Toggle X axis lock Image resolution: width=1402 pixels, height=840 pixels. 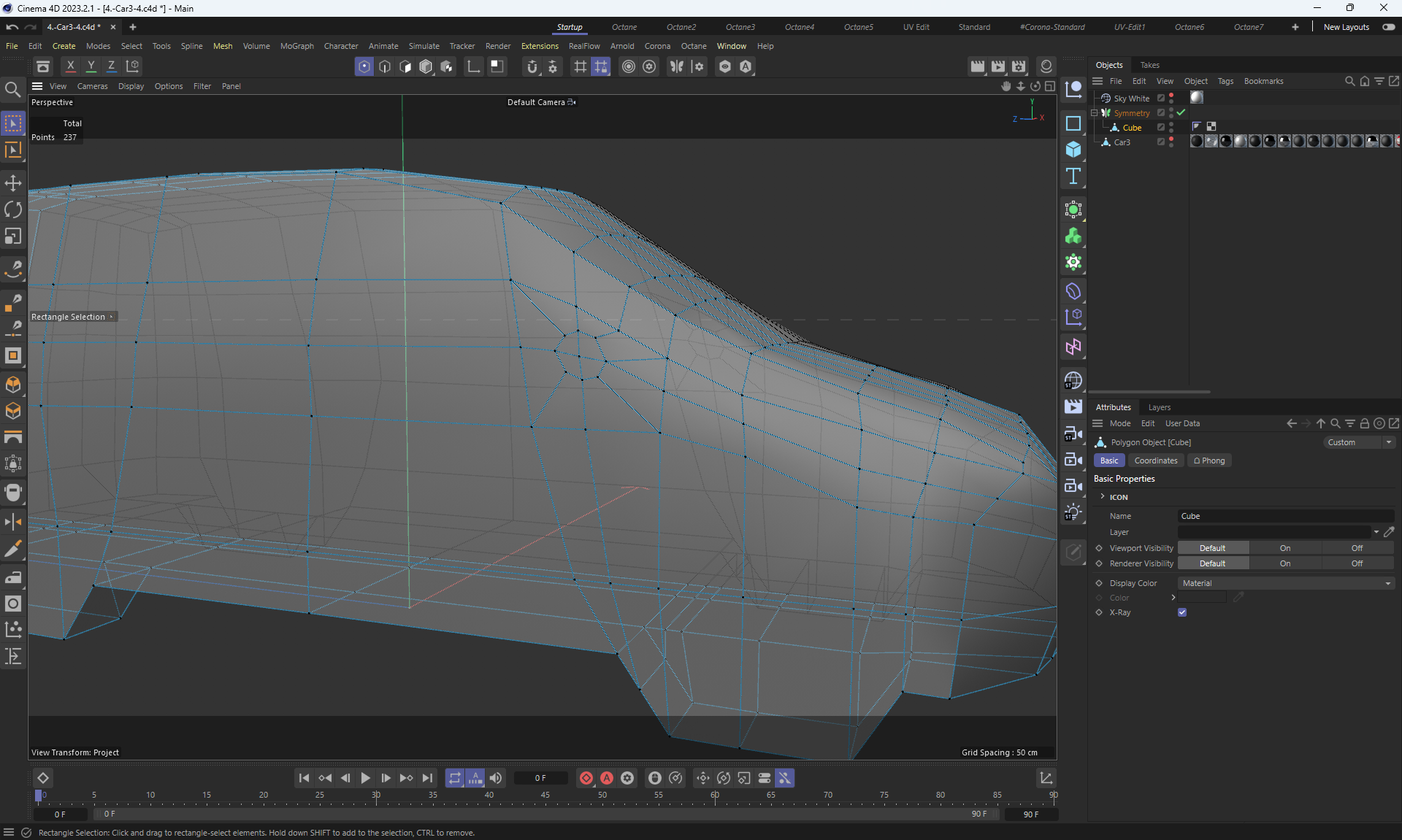(70, 66)
